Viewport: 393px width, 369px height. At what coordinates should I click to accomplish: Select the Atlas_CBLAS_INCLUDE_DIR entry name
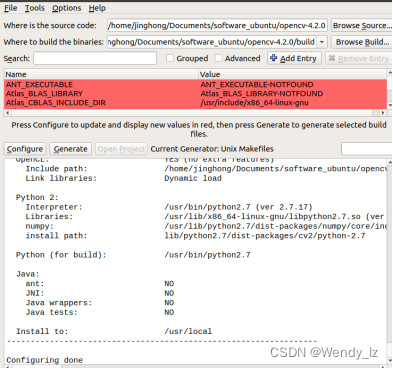pyautogui.click(x=55, y=103)
